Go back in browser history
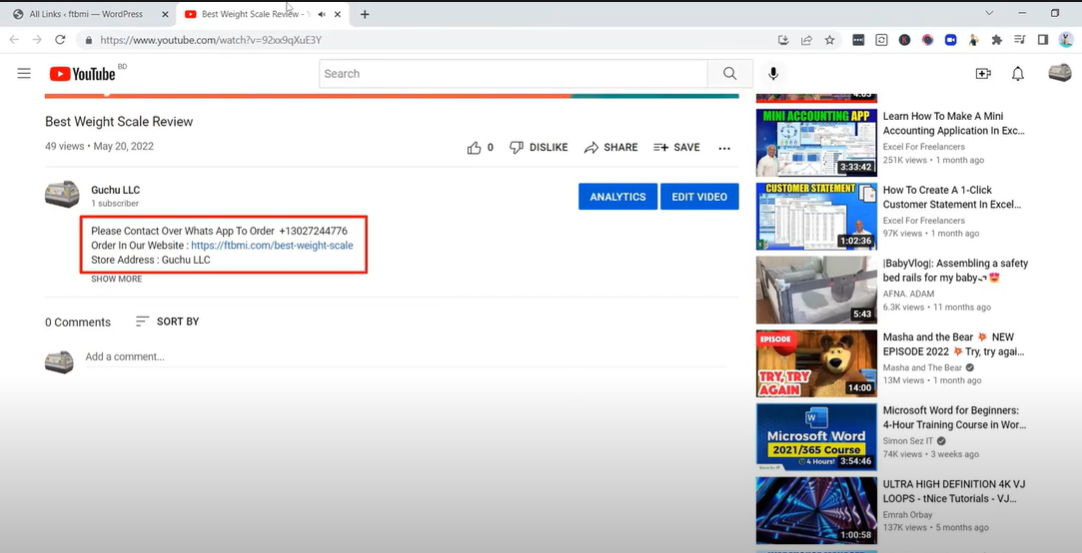 [14, 40]
